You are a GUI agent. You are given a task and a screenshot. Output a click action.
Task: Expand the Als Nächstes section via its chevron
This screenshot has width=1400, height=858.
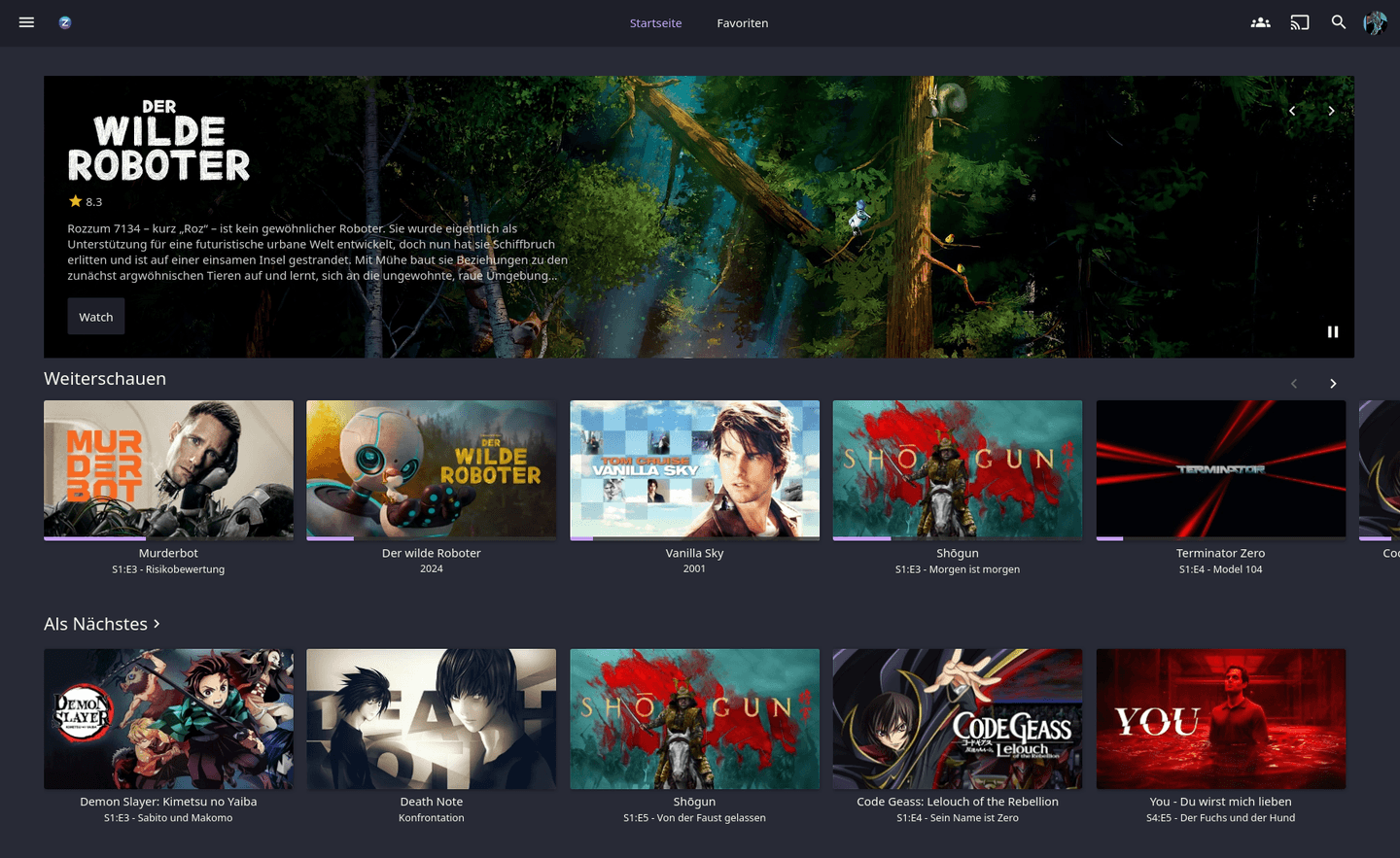pyautogui.click(x=157, y=624)
